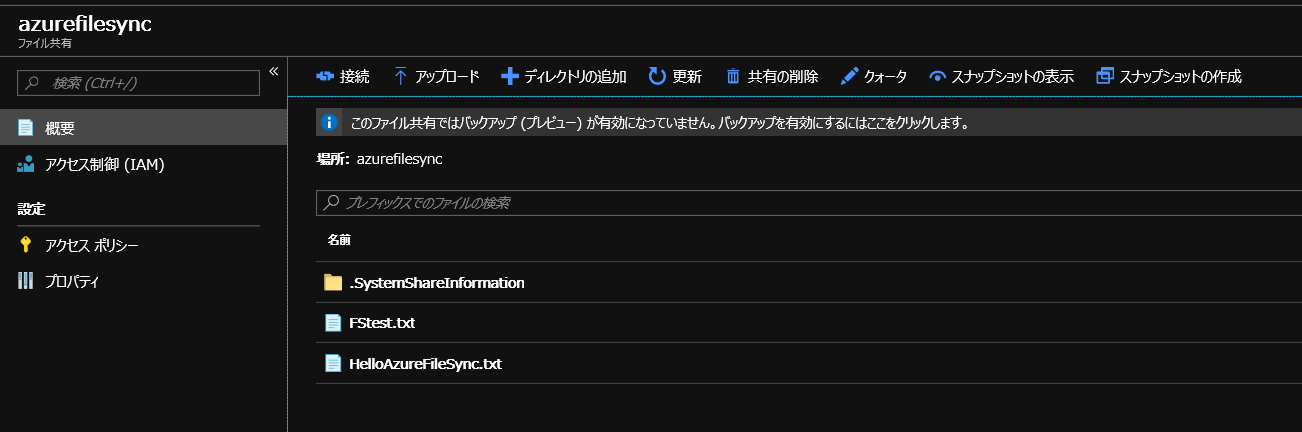Screen dimensions: 1302x432
Task: Click the アップロード upload arrow icon
Action: point(400,76)
